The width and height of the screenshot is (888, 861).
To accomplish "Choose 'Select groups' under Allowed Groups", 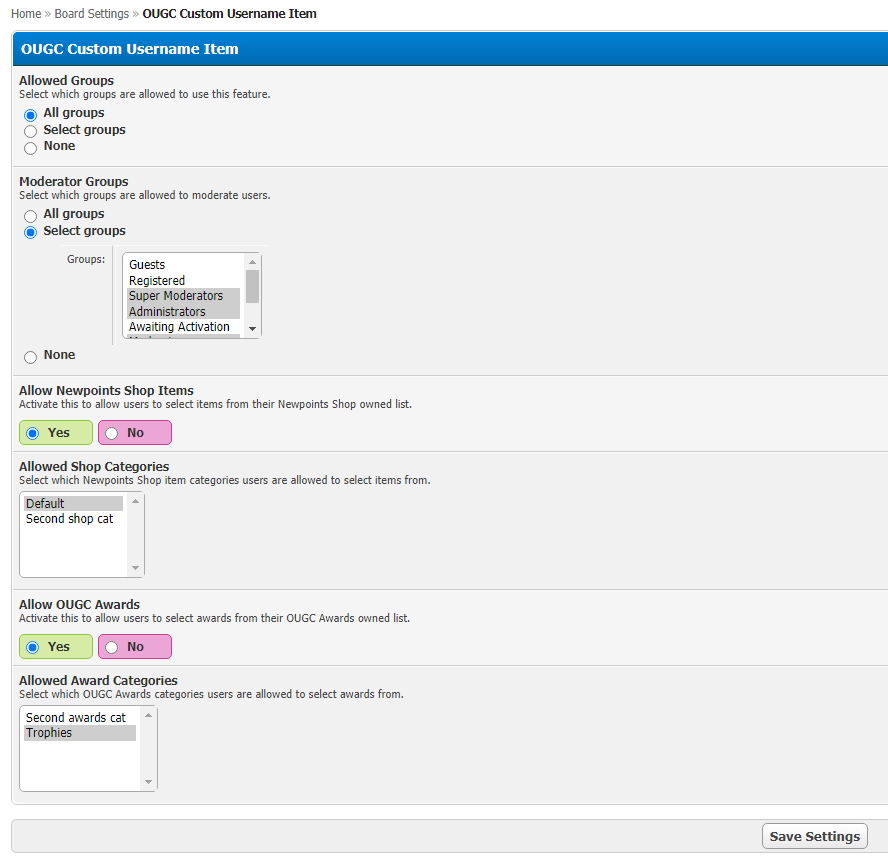I will point(31,131).
